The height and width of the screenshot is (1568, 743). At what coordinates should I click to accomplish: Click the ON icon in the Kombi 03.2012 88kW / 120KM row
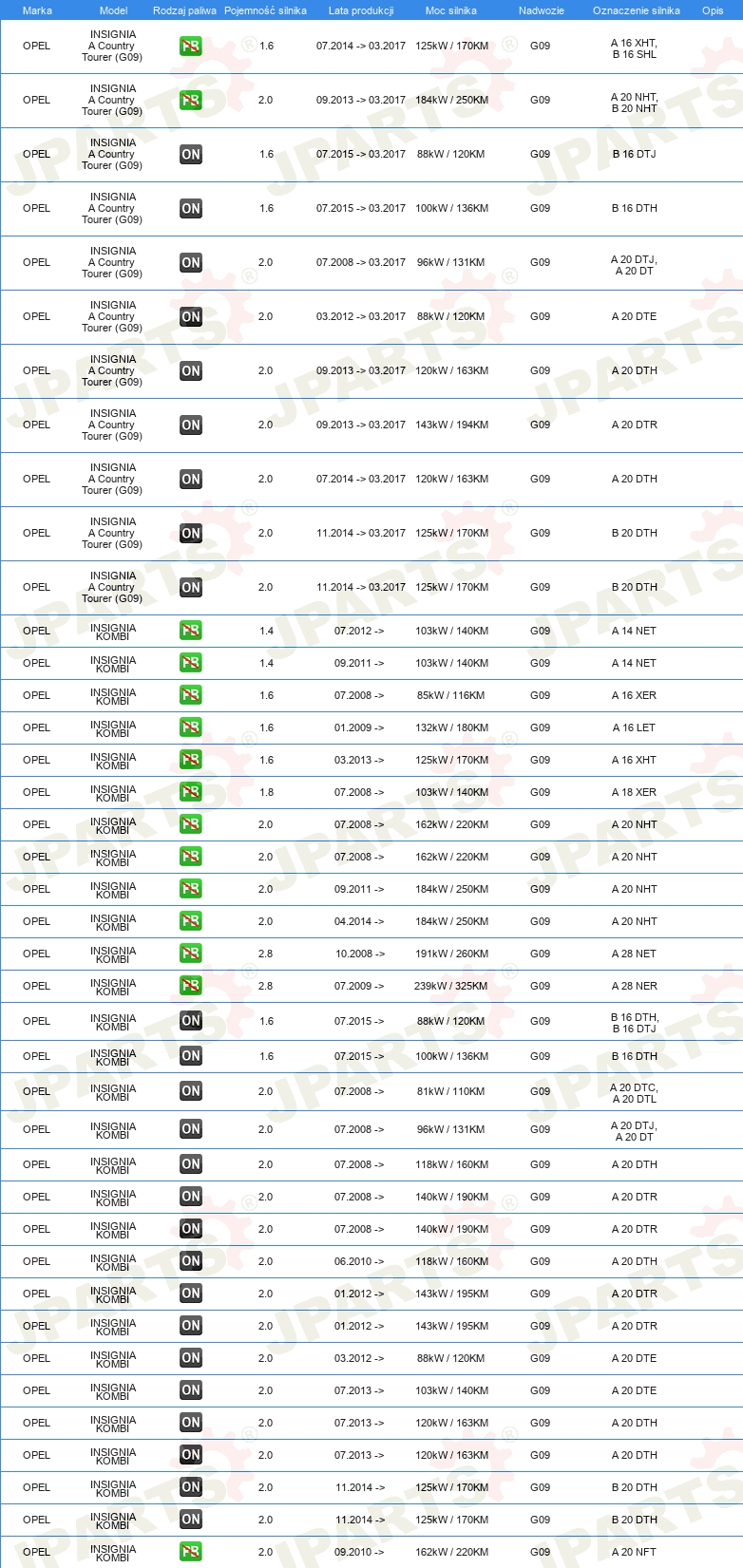click(x=191, y=1358)
